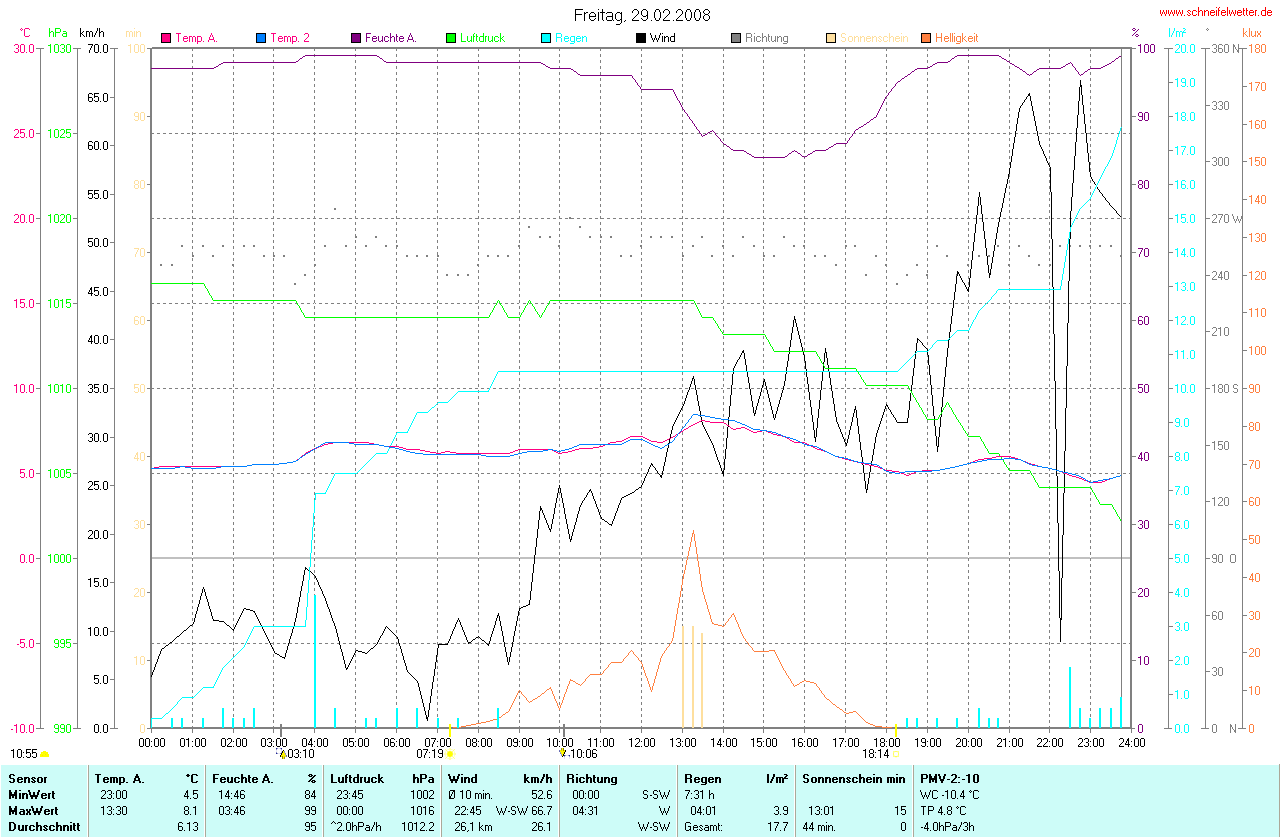Image resolution: width=1280 pixels, height=837 pixels.
Task: Select the minimum temperature value 4.5
Action: [191, 794]
